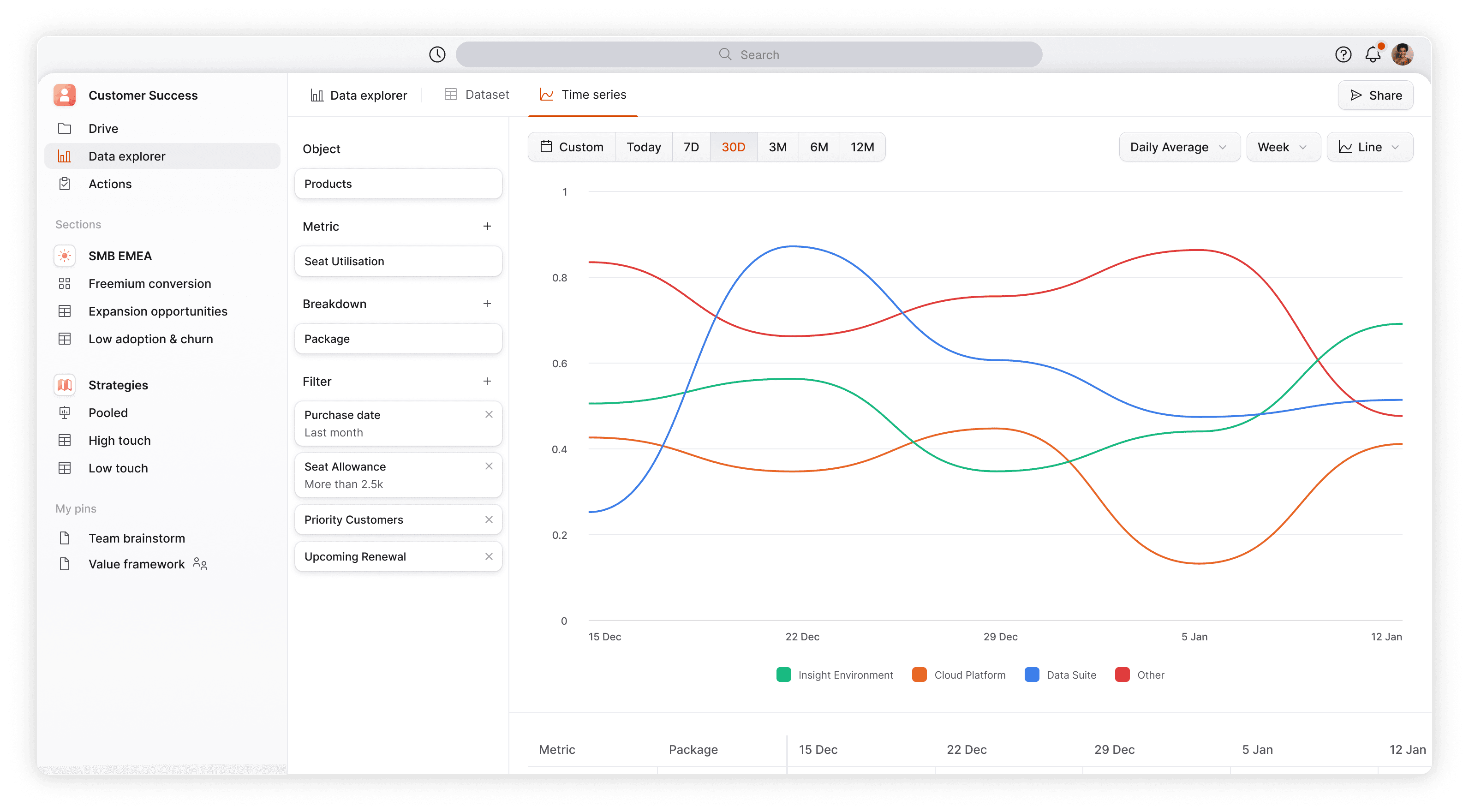The width and height of the screenshot is (1469, 812).
Task: Click the Expansion opportunities table icon
Action: [65, 311]
